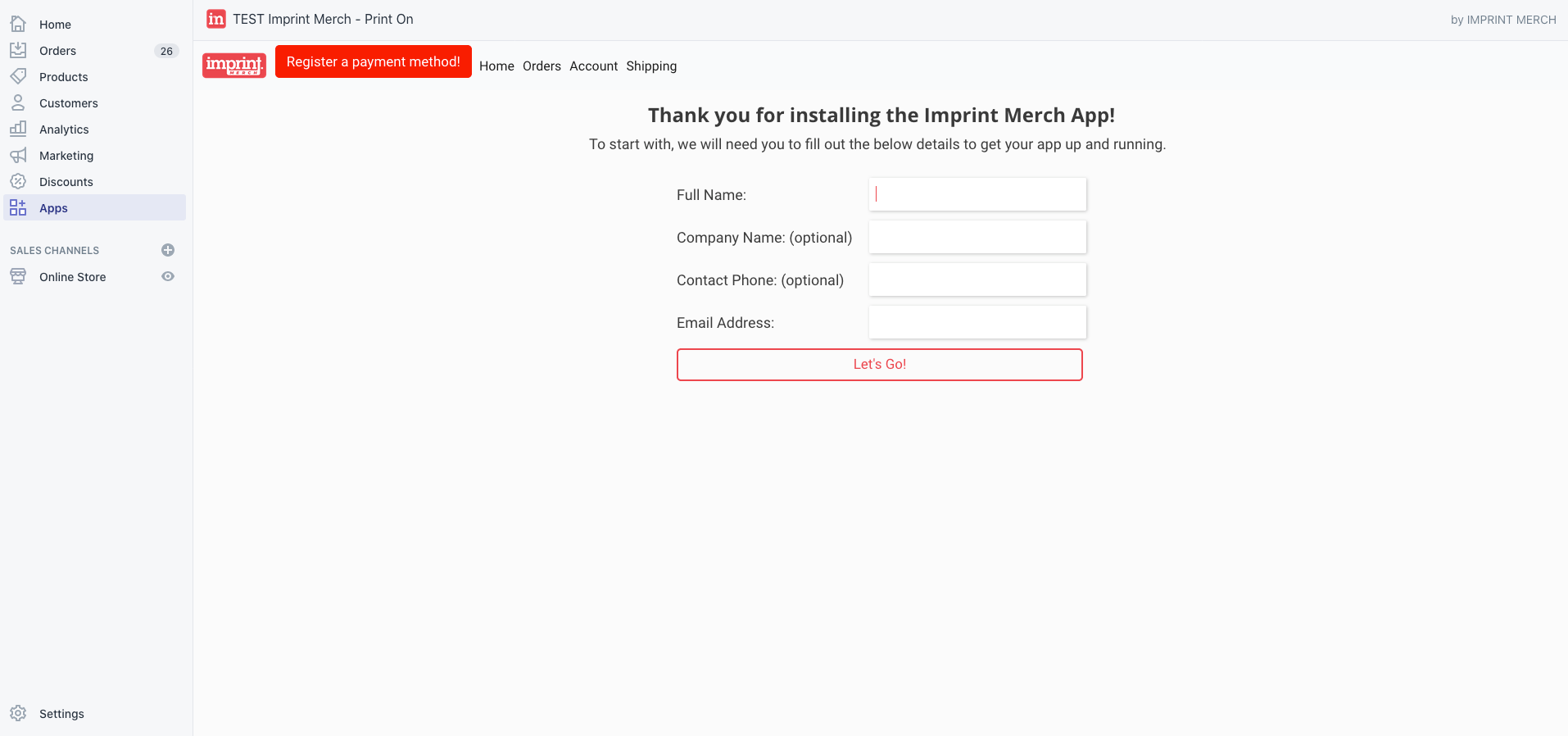Image resolution: width=1568 pixels, height=736 pixels.
Task: Click the Products tag icon
Action: (x=18, y=77)
